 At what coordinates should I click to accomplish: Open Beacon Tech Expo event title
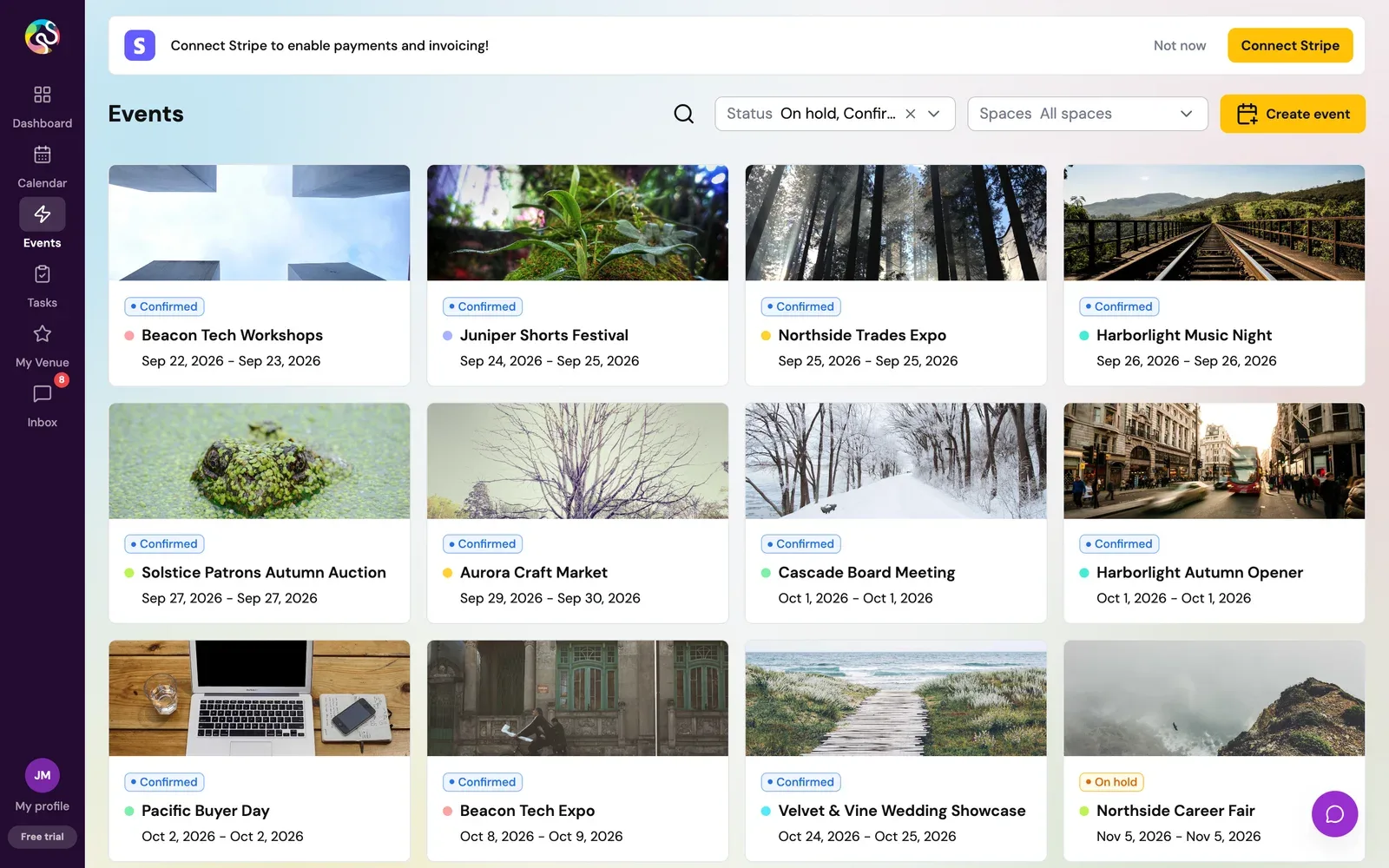click(x=527, y=811)
